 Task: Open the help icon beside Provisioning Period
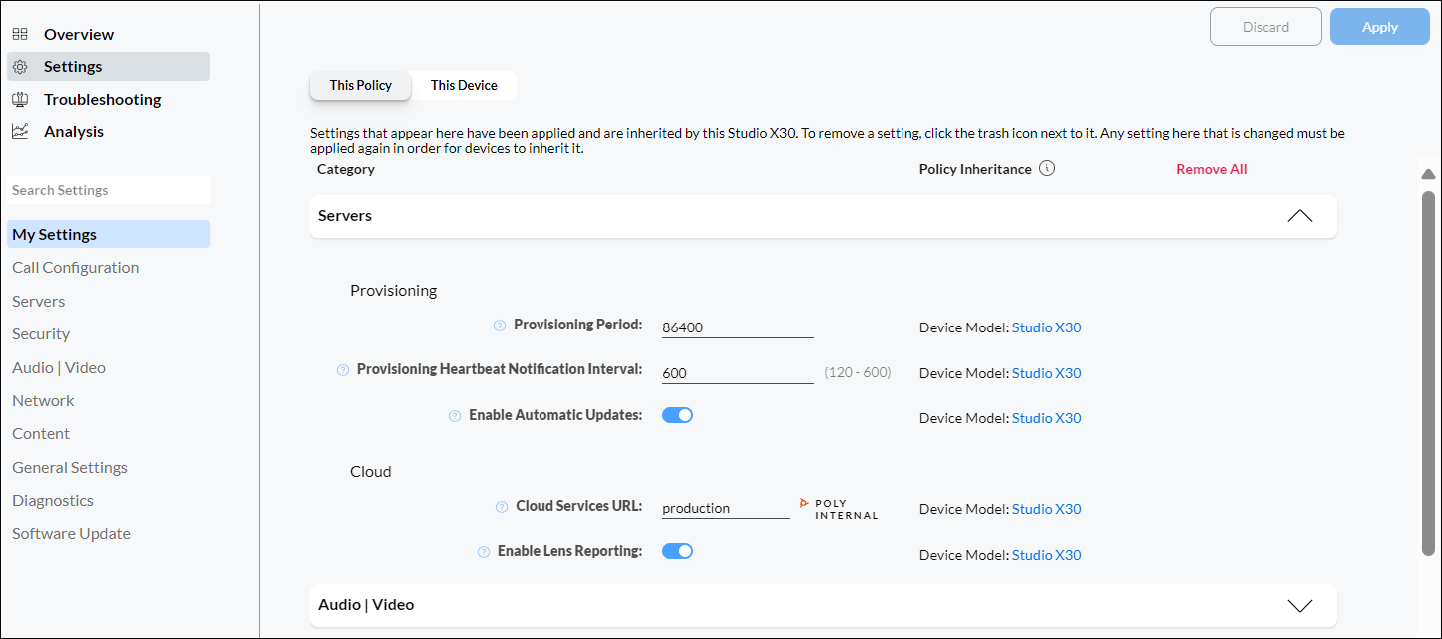[x=499, y=325]
